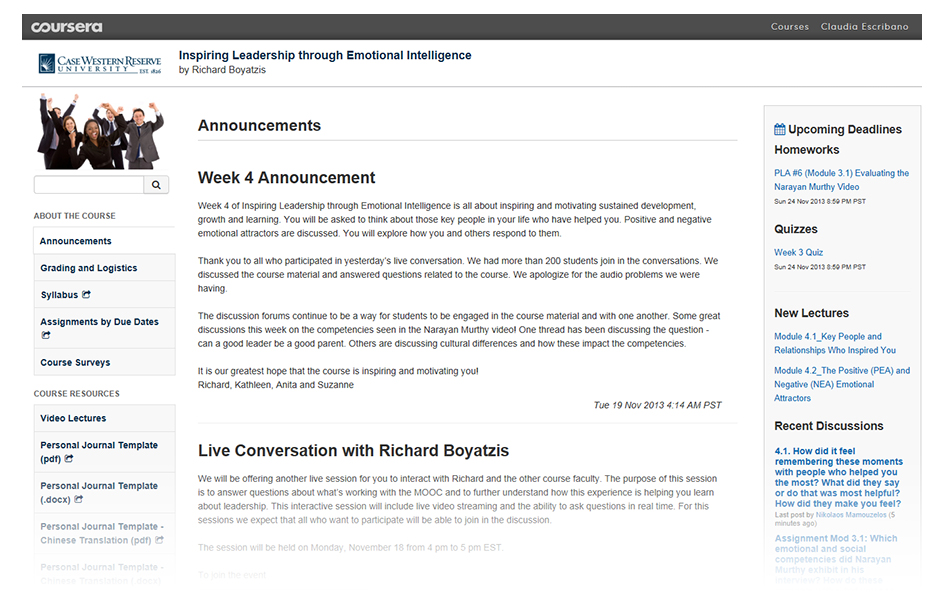The width and height of the screenshot is (945, 609).
Task: Click timestamp Tue 19 Nov 2013 4:14 AM PST
Action: tap(657, 405)
